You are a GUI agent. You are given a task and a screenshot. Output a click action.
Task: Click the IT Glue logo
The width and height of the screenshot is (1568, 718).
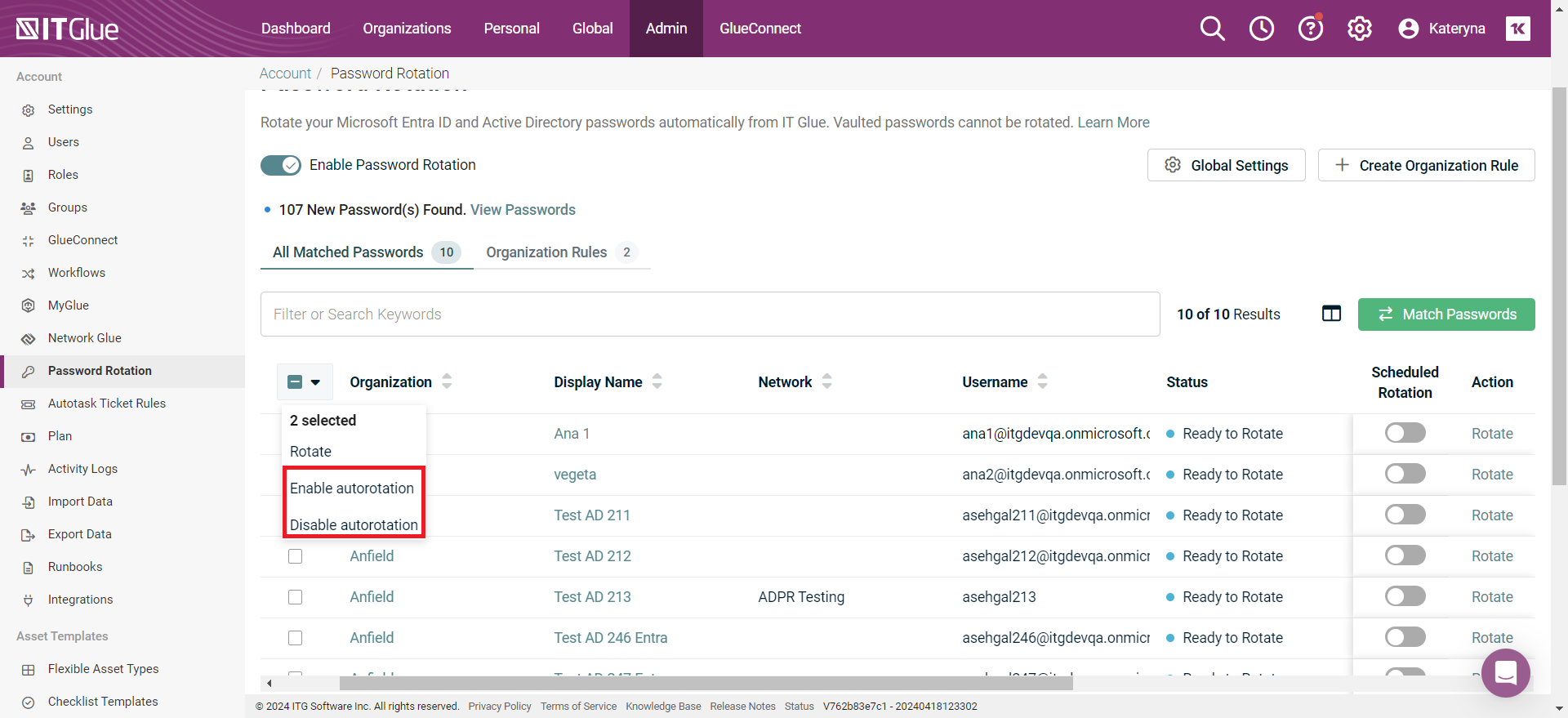click(67, 29)
